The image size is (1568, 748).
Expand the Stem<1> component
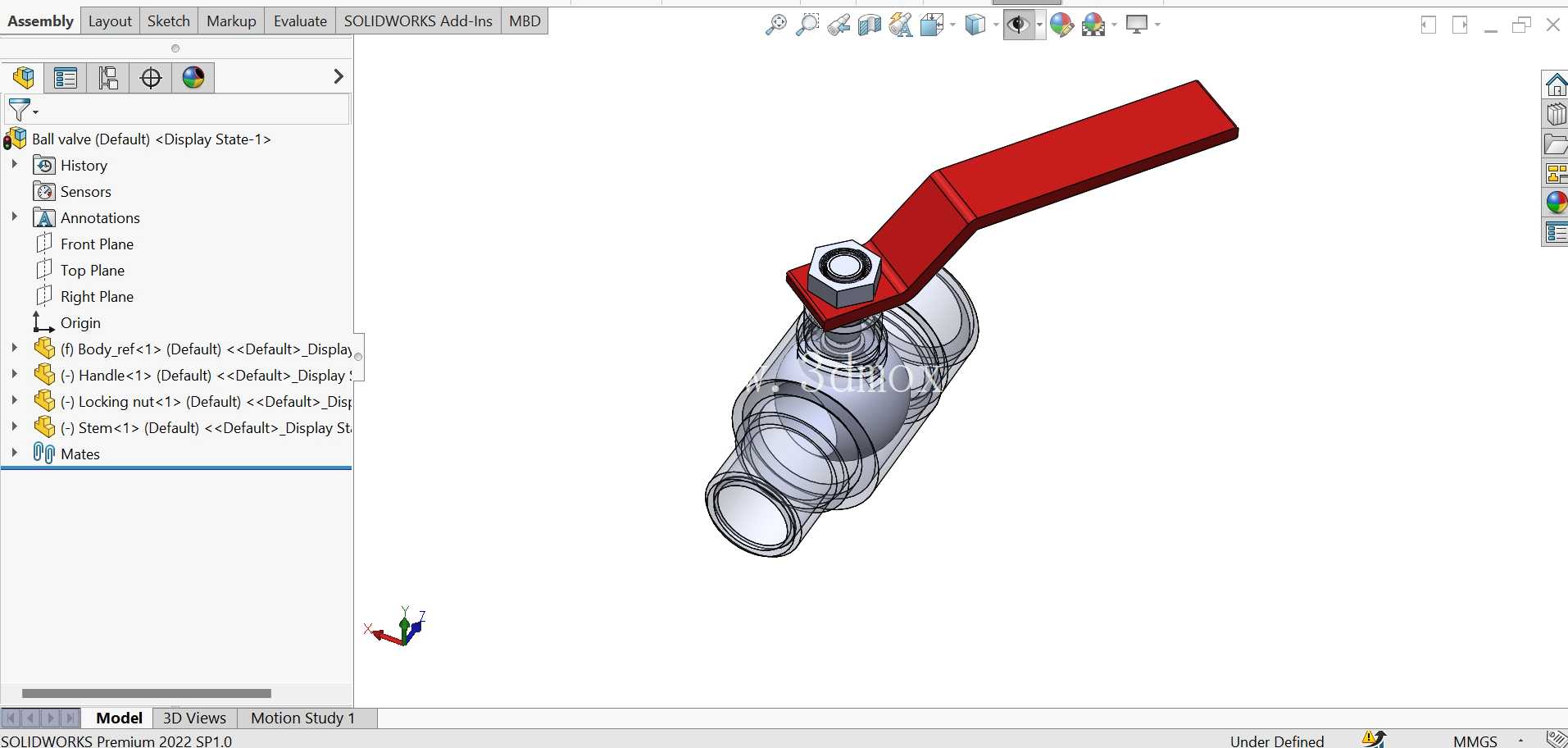click(x=14, y=427)
